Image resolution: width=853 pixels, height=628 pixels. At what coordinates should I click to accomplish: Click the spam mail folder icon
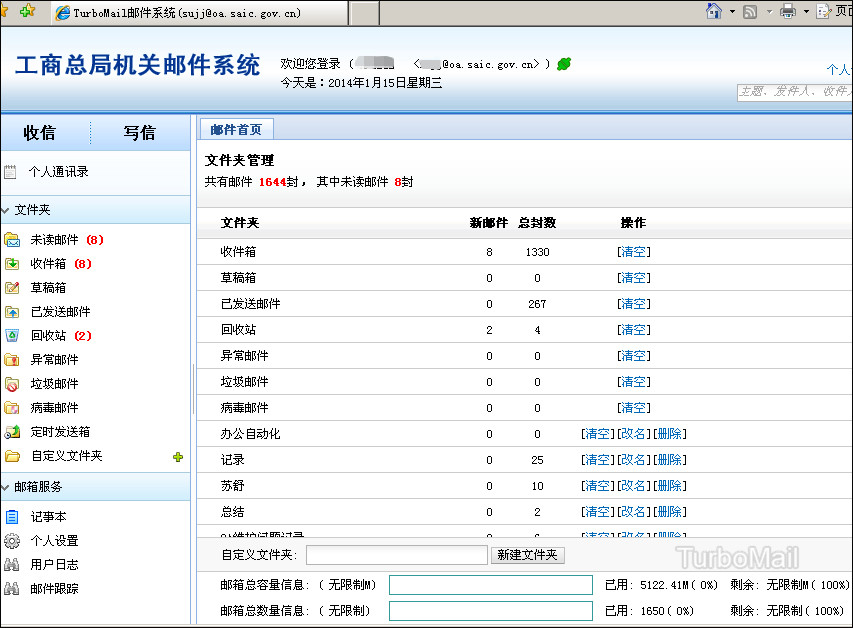click(12, 384)
